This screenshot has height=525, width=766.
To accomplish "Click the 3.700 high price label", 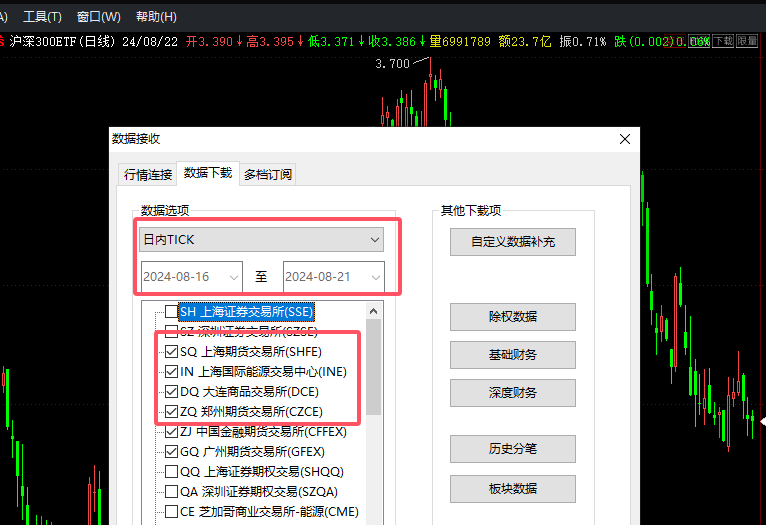I will click(x=392, y=63).
